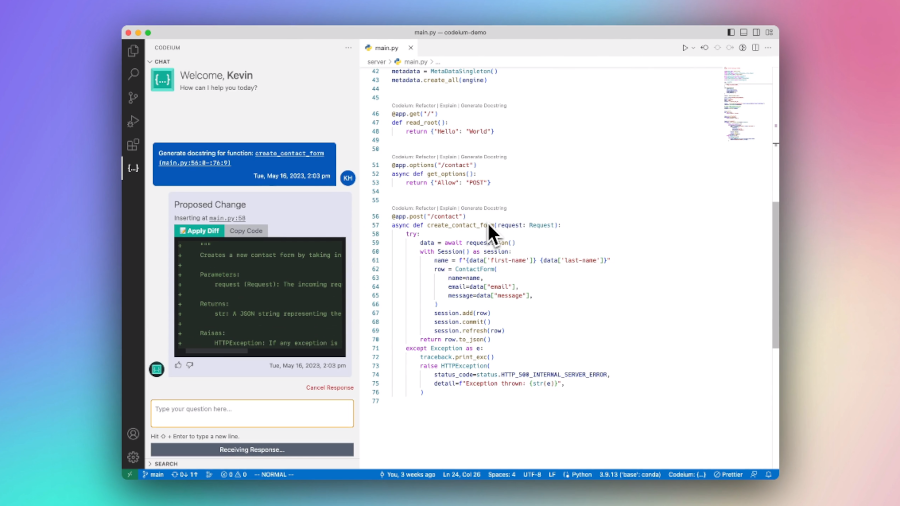900x506 pixels.
Task: Click Codeium bot avatar below response
Action: coord(157,369)
